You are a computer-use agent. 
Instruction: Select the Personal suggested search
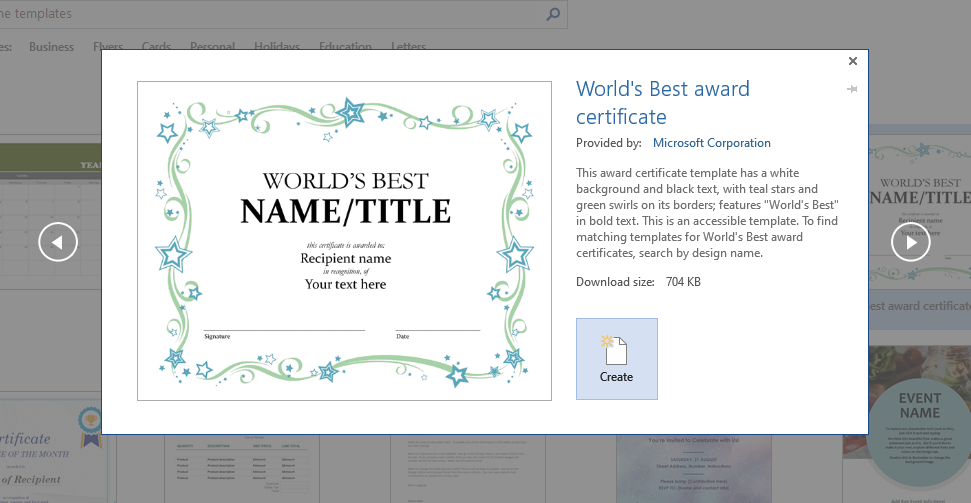pyautogui.click(x=212, y=47)
